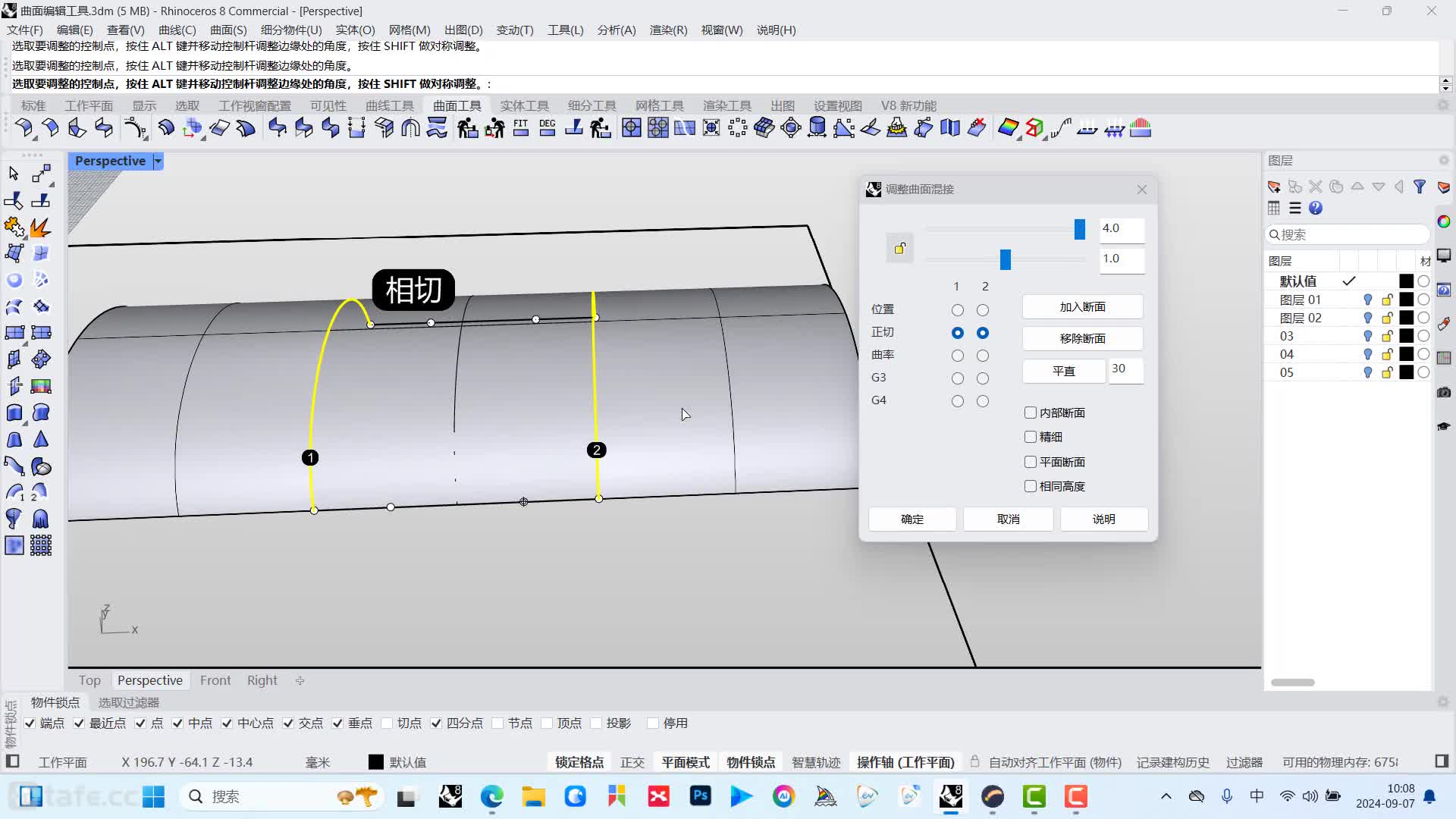Image resolution: width=1456 pixels, height=819 pixels.
Task: Click the hamburger menu icon in layers panel
Action: 1295,208
